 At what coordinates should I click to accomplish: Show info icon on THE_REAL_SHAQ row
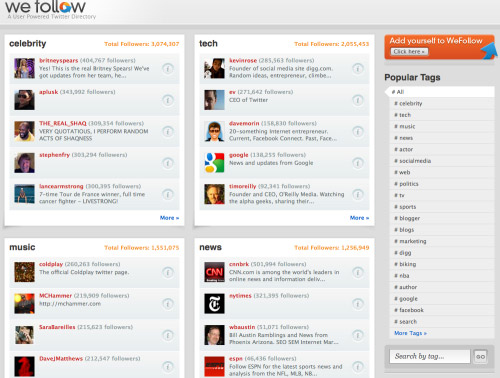(x=168, y=132)
